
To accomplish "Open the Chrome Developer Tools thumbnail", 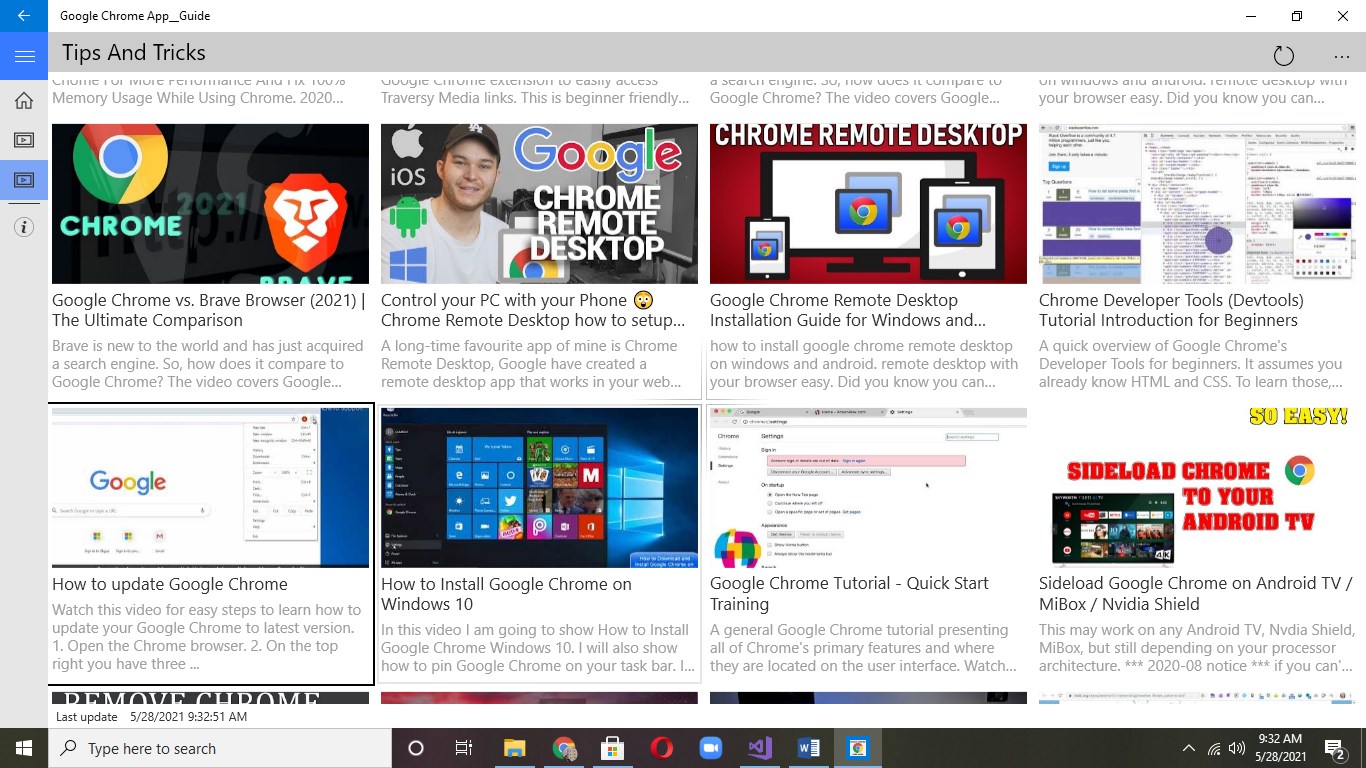I will pos(1197,204).
